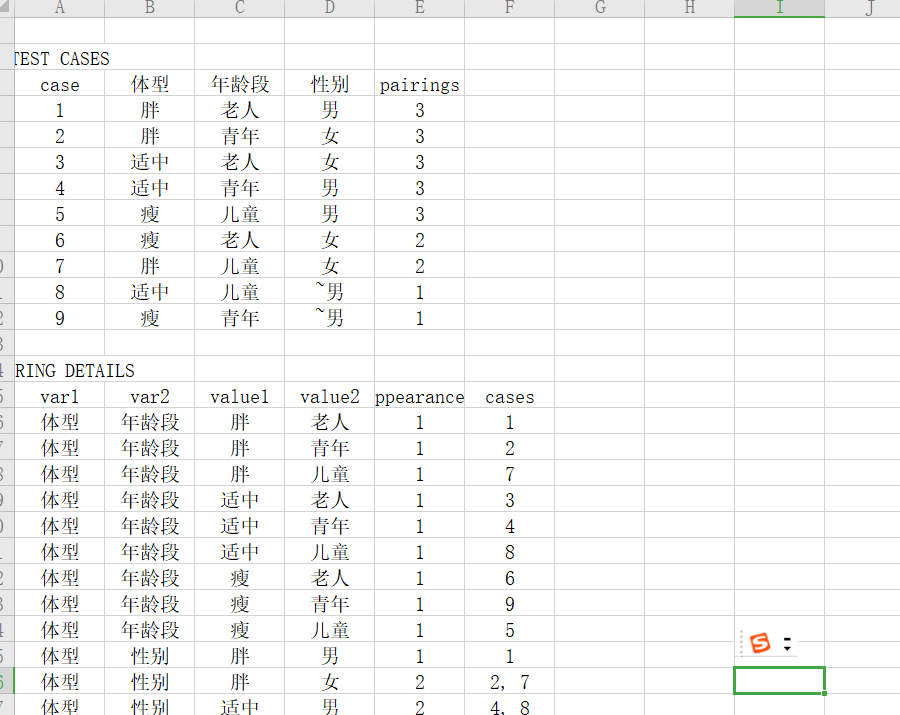This screenshot has height=715, width=900.
Task: Select column E header
Action: (x=420, y=8)
